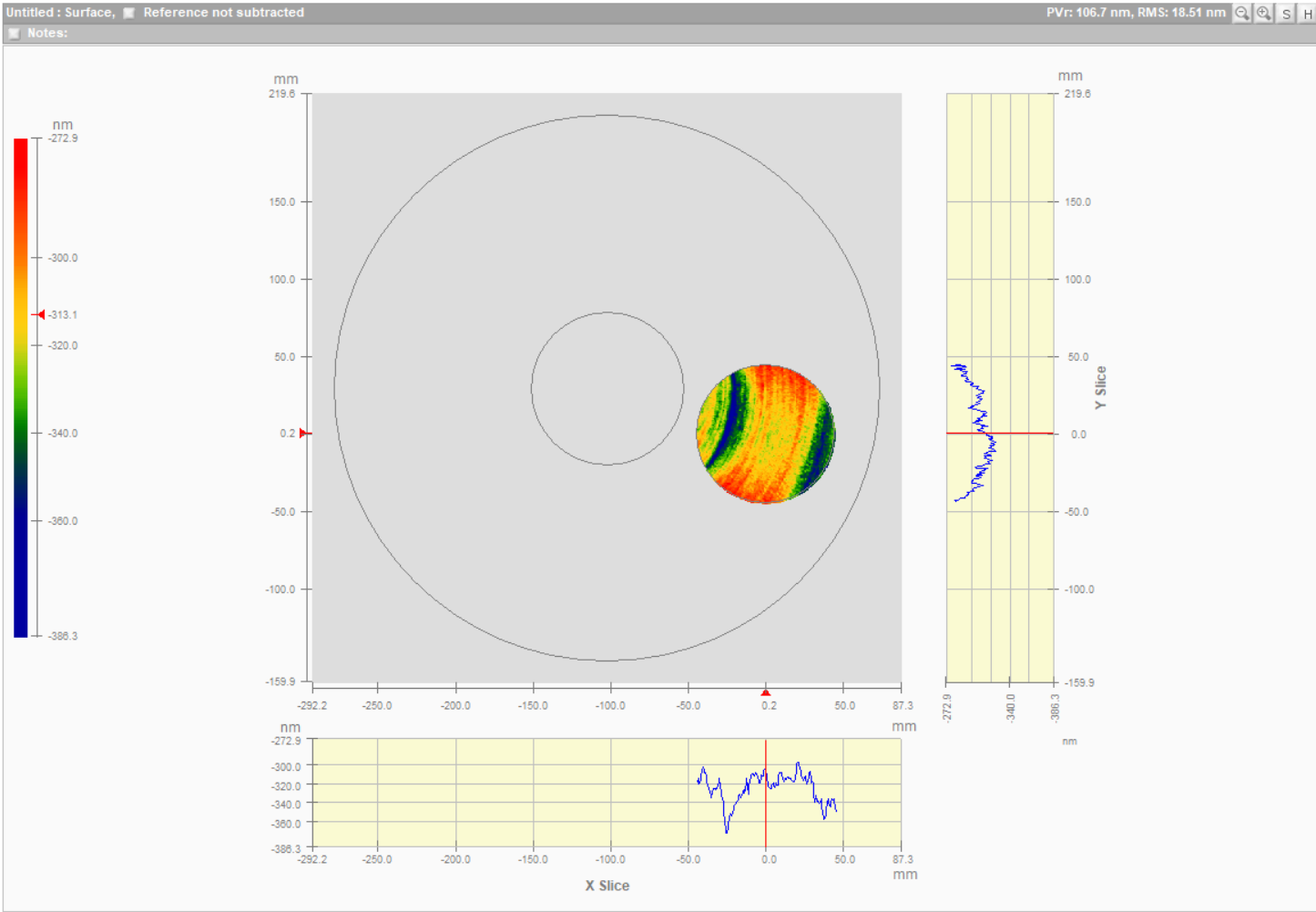Click the Y Slice label
Image resolution: width=1316 pixels, height=912 pixels.
(1100, 387)
